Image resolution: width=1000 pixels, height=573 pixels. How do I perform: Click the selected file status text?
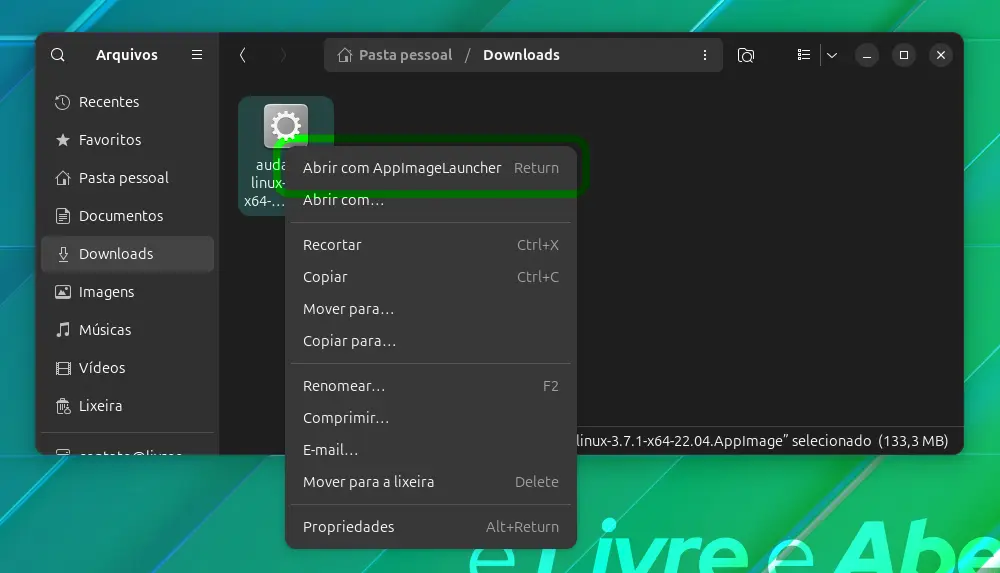point(762,441)
